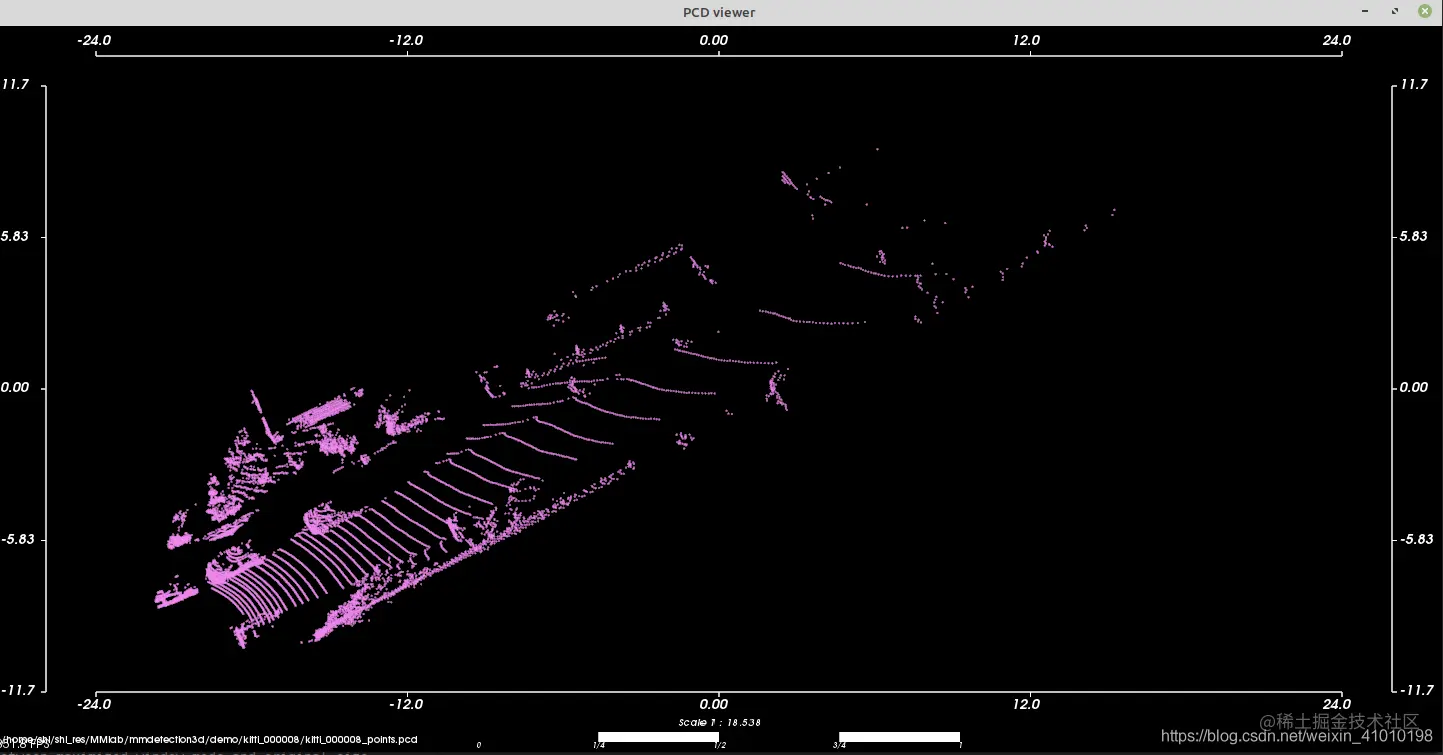Screen dimensions: 1443x755
Task: Click the 11.7 label on the left axis
Action: (15, 84)
